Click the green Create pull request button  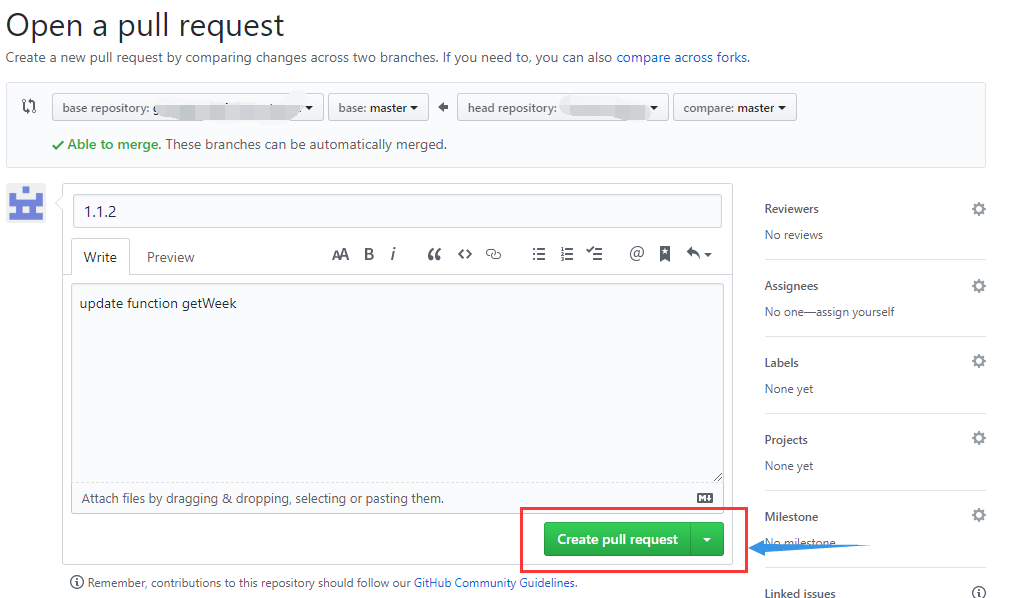[618, 539]
